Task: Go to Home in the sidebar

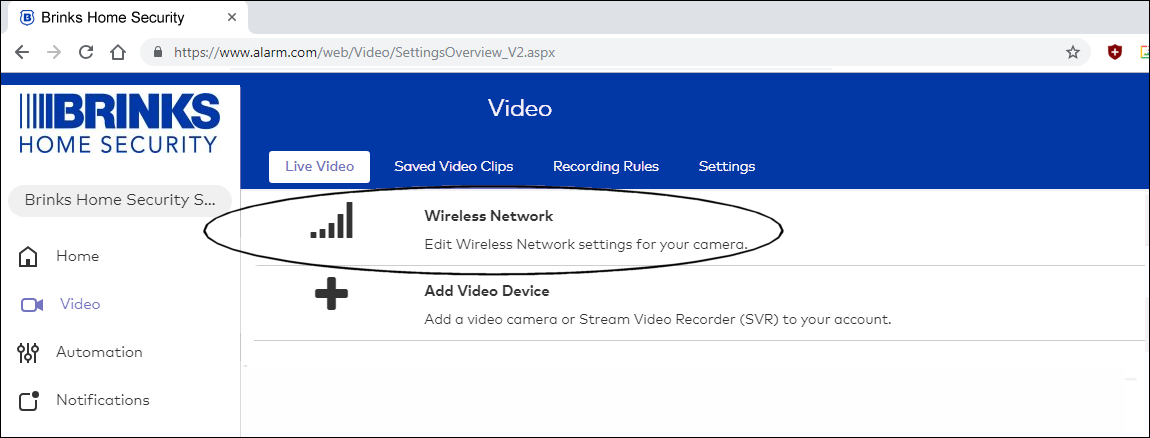Action: pos(77,256)
